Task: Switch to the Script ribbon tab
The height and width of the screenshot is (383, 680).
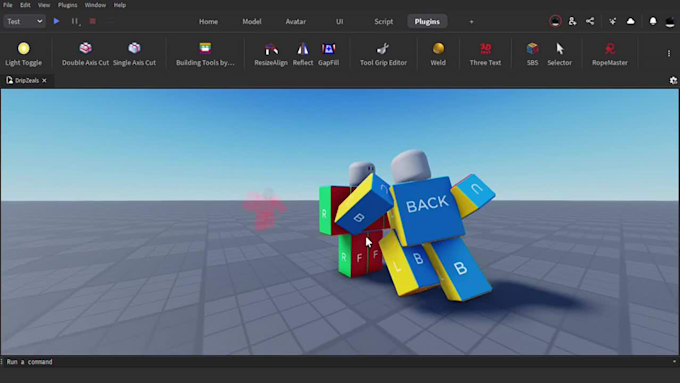Action: (383, 21)
